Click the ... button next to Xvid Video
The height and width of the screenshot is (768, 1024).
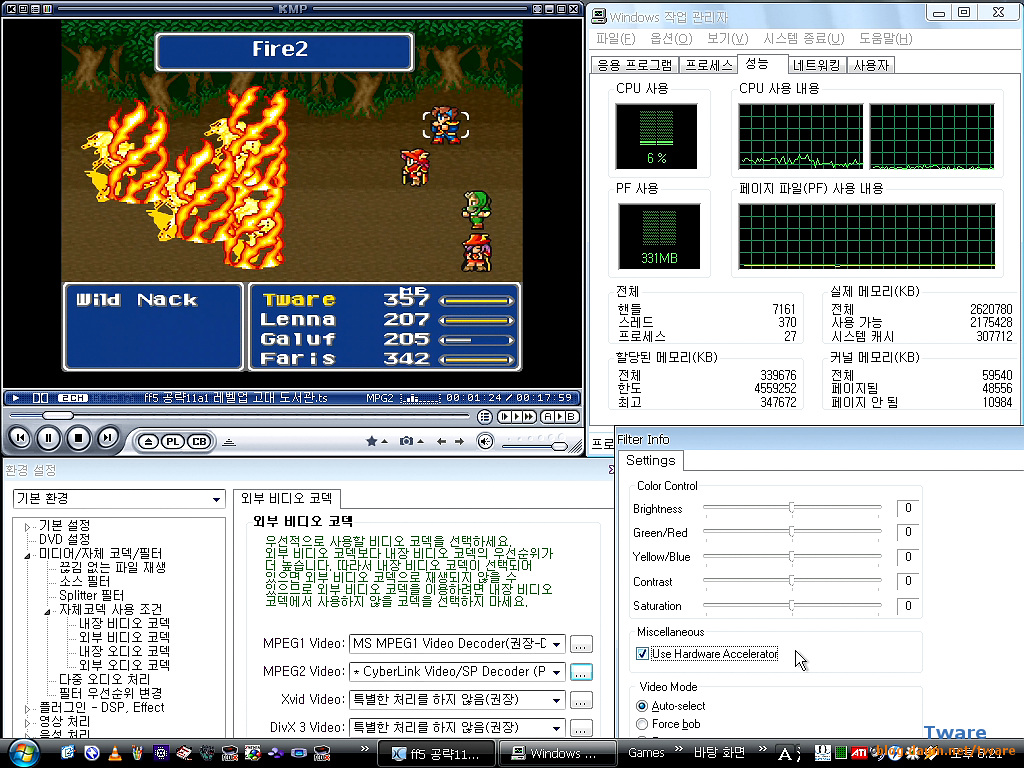(581, 701)
